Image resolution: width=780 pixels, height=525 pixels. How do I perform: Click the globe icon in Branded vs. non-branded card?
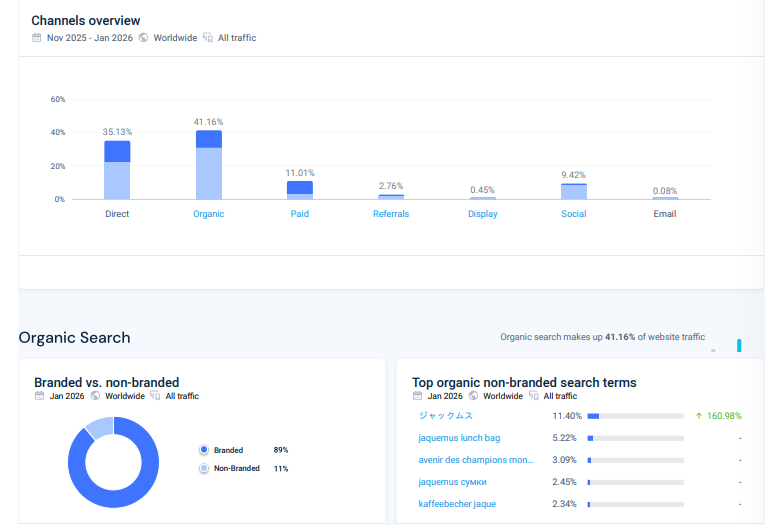point(96,396)
